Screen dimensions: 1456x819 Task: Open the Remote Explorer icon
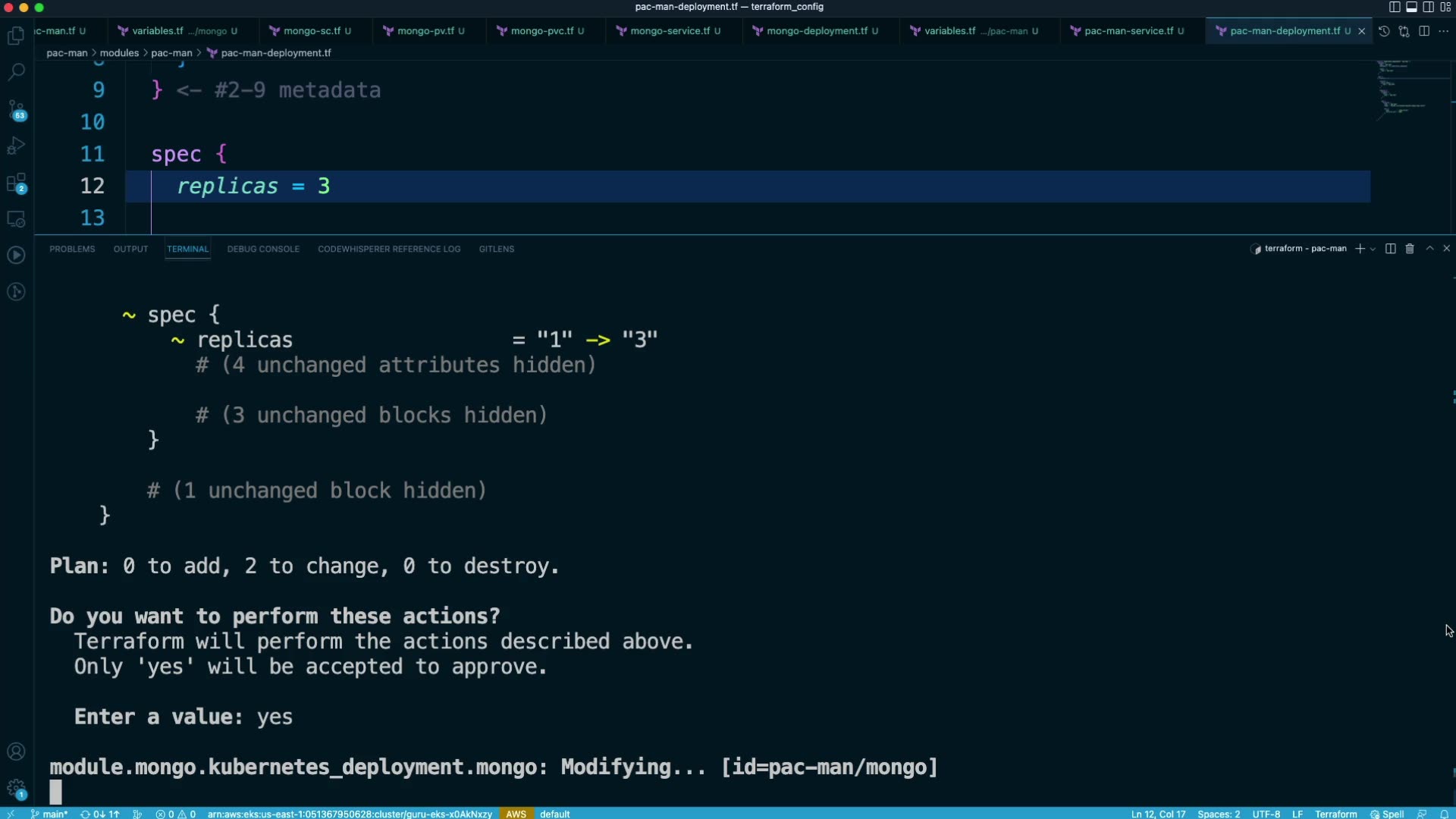click(x=16, y=219)
